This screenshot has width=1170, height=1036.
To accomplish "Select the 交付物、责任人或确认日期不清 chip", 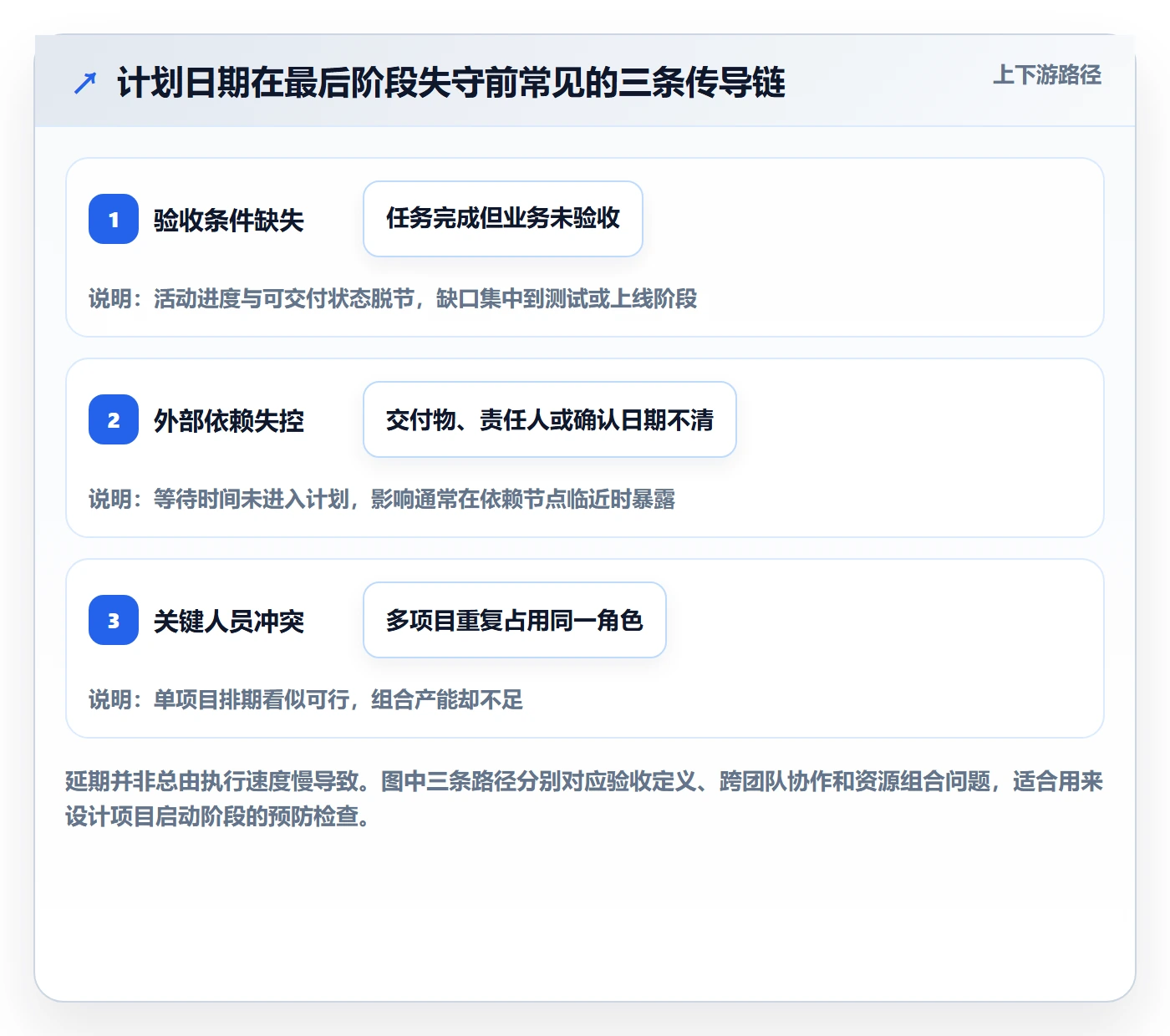I will pyautogui.click(x=550, y=419).
